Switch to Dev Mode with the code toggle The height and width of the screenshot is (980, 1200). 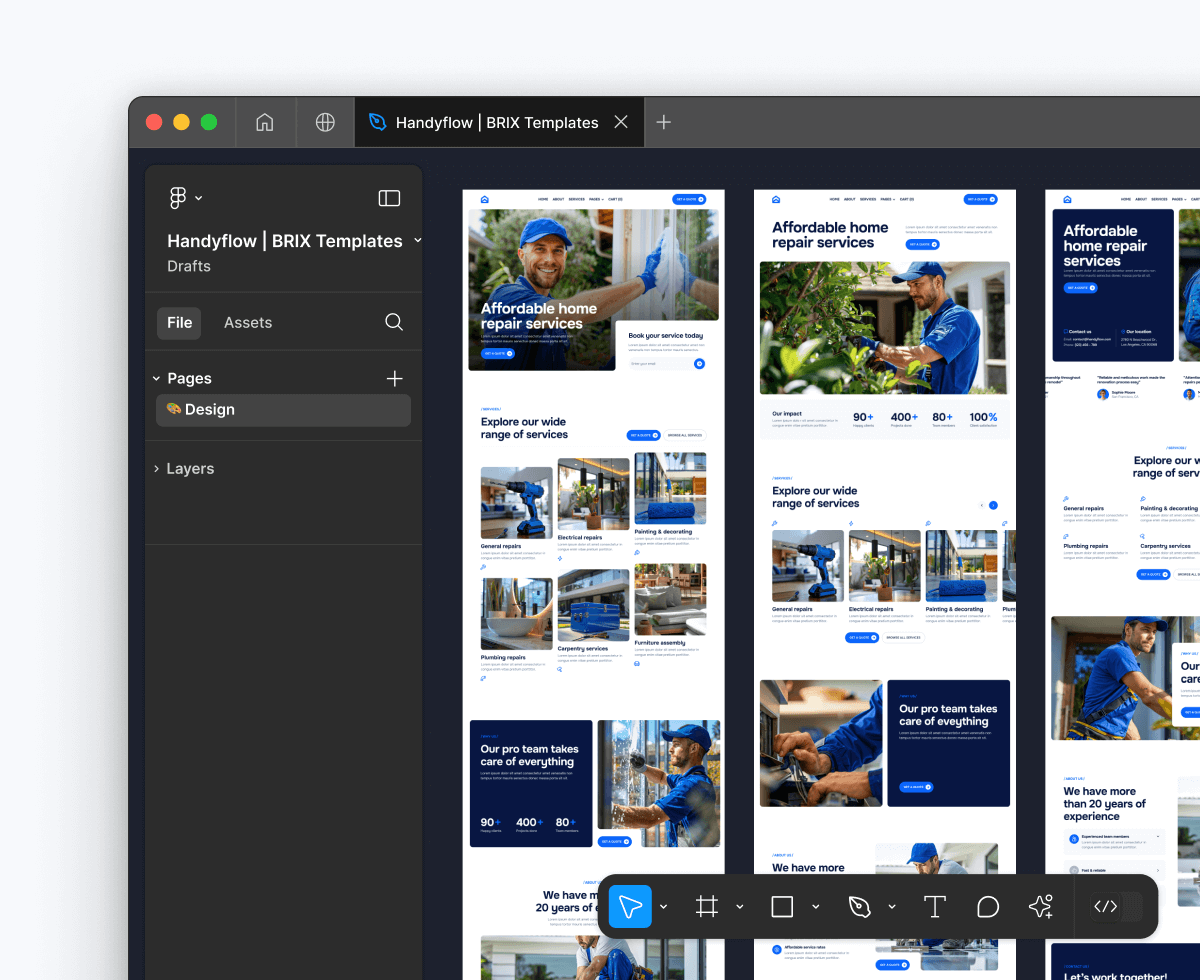pos(1105,906)
